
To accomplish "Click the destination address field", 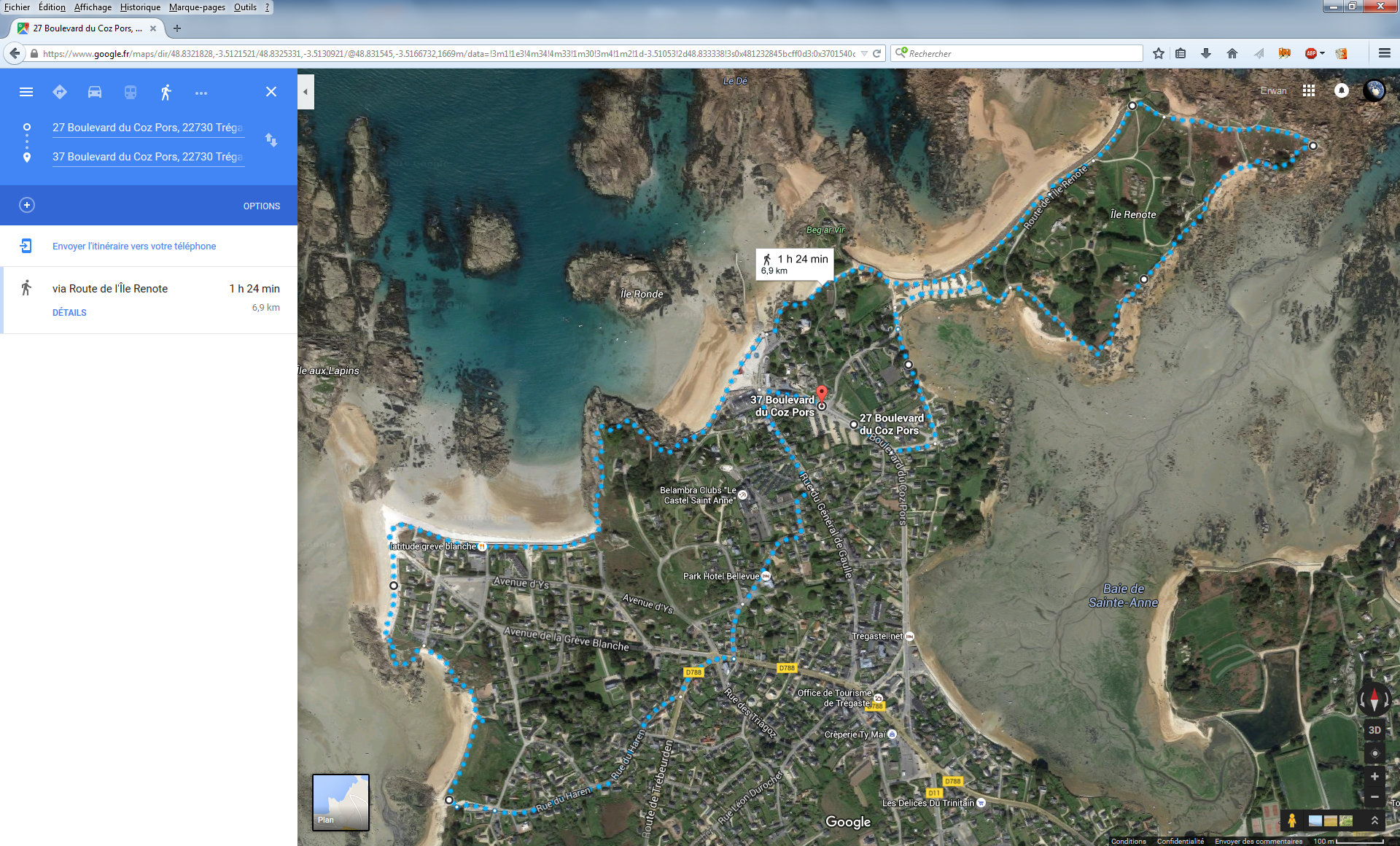I will click(148, 157).
